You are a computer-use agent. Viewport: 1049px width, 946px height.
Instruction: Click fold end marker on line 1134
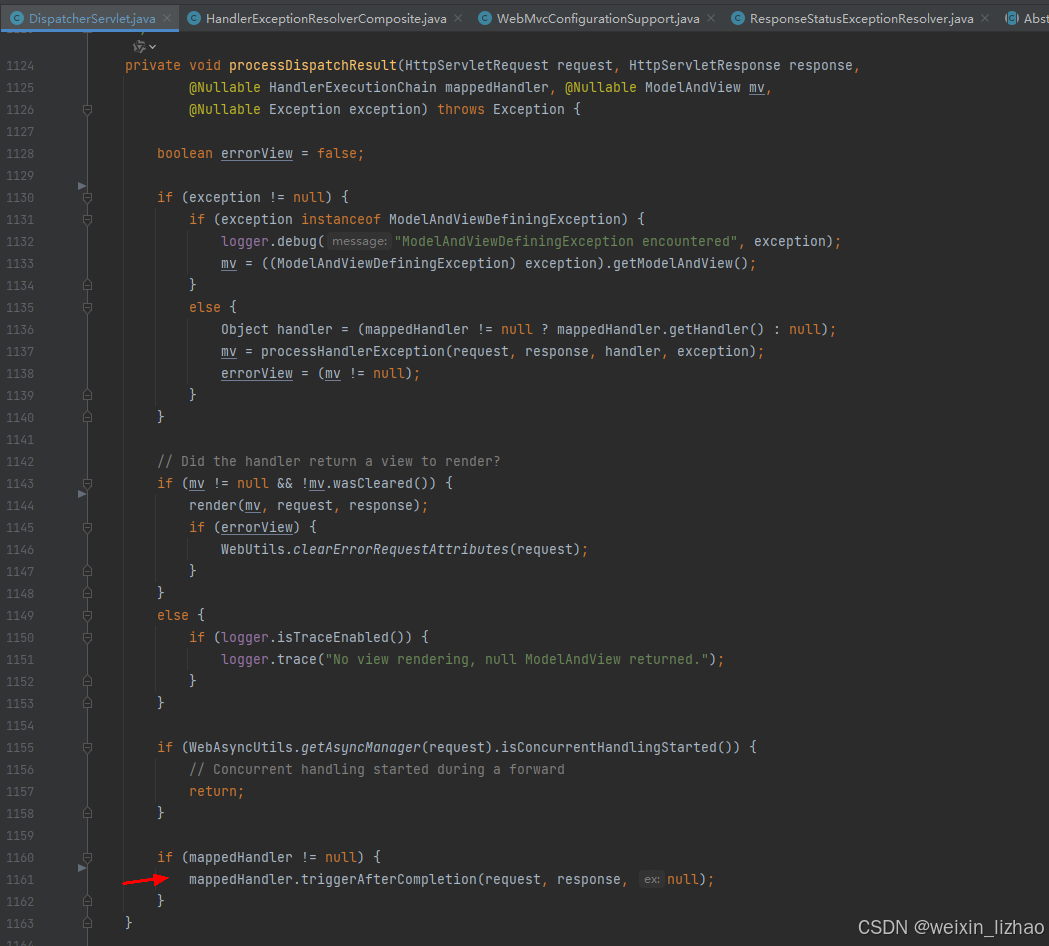(x=87, y=286)
